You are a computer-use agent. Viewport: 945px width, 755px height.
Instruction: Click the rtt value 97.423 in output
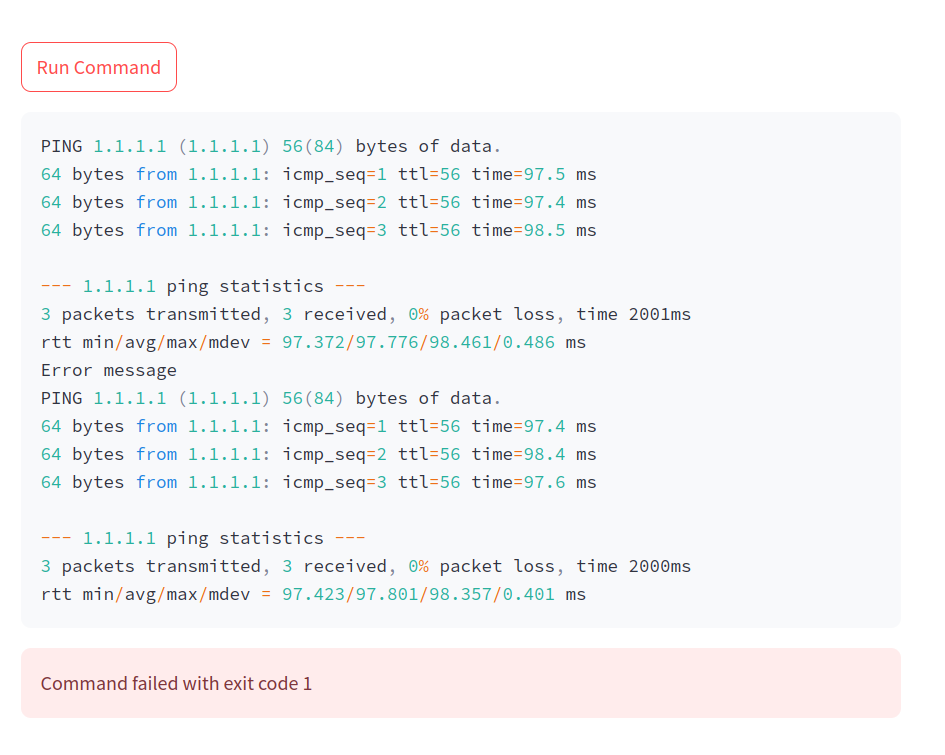(x=313, y=594)
